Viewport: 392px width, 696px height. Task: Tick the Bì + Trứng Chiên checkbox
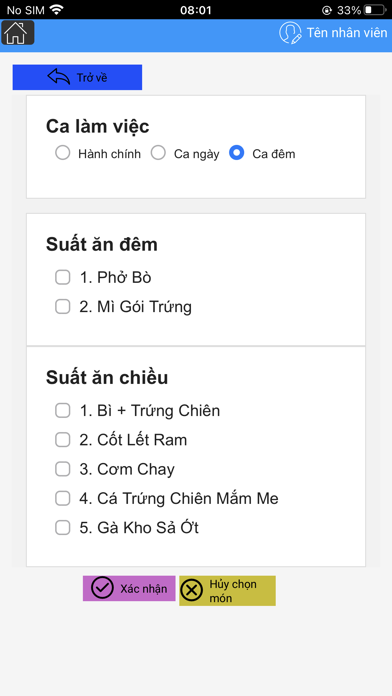click(63, 411)
